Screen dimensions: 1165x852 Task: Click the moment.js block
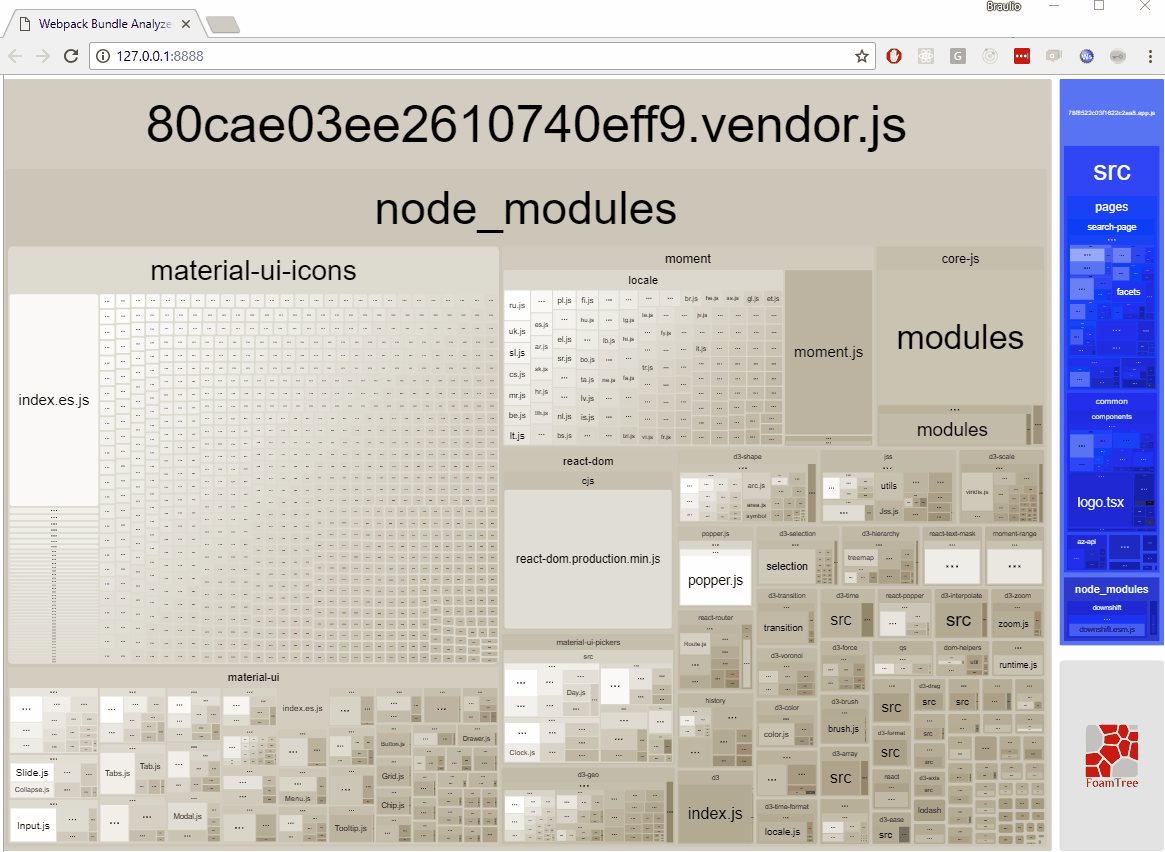828,352
